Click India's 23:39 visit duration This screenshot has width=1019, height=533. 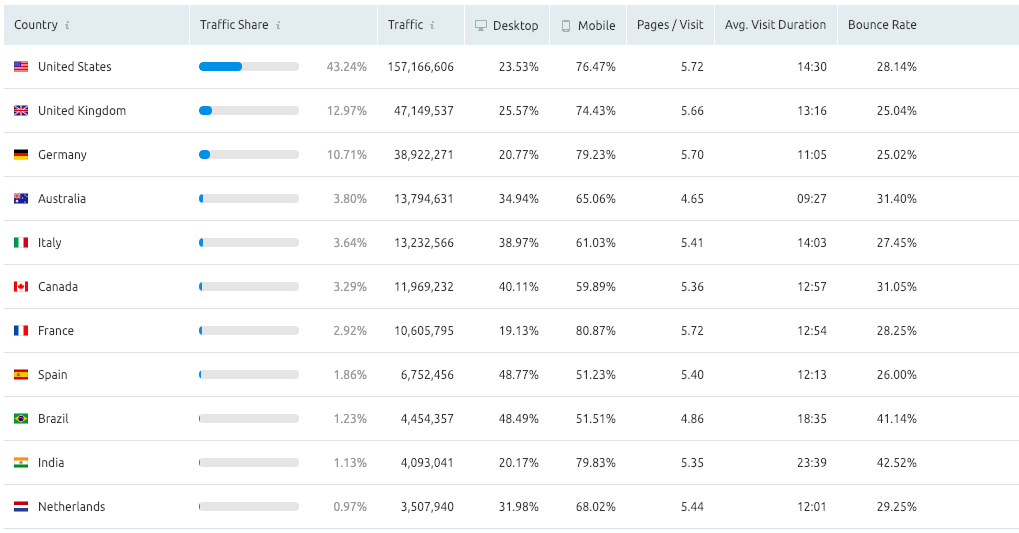pyautogui.click(x=812, y=463)
